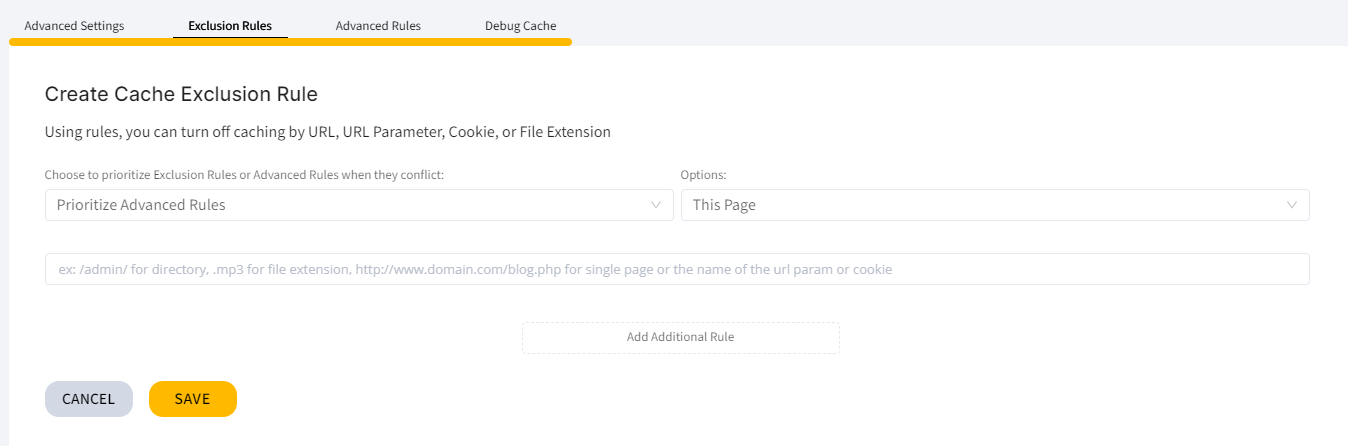The width and height of the screenshot is (1348, 446).
Task: Click the Create Cache Exclusion Rule heading
Action: click(181, 95)
